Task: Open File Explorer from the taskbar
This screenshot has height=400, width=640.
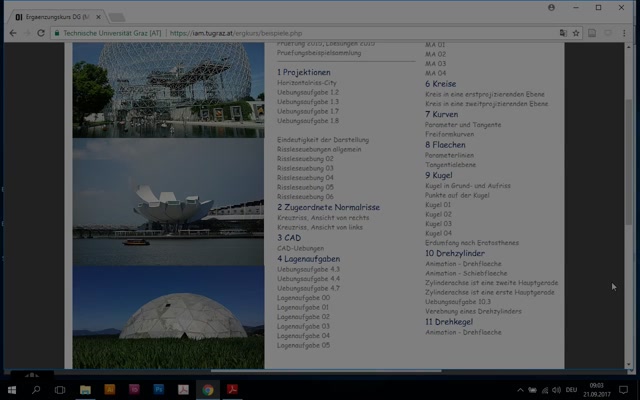Action: tap(85, 389)
